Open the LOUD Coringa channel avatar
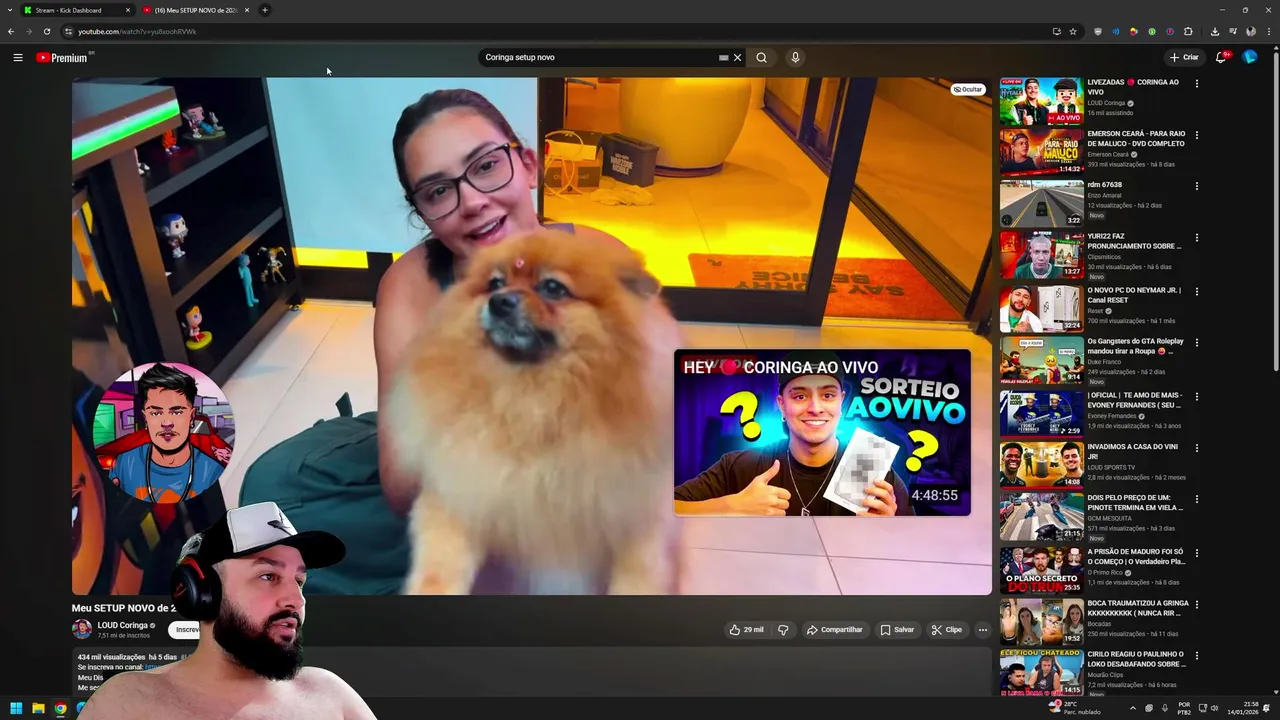This screenshot has width=1280, height=720. (x=82, y=629)
